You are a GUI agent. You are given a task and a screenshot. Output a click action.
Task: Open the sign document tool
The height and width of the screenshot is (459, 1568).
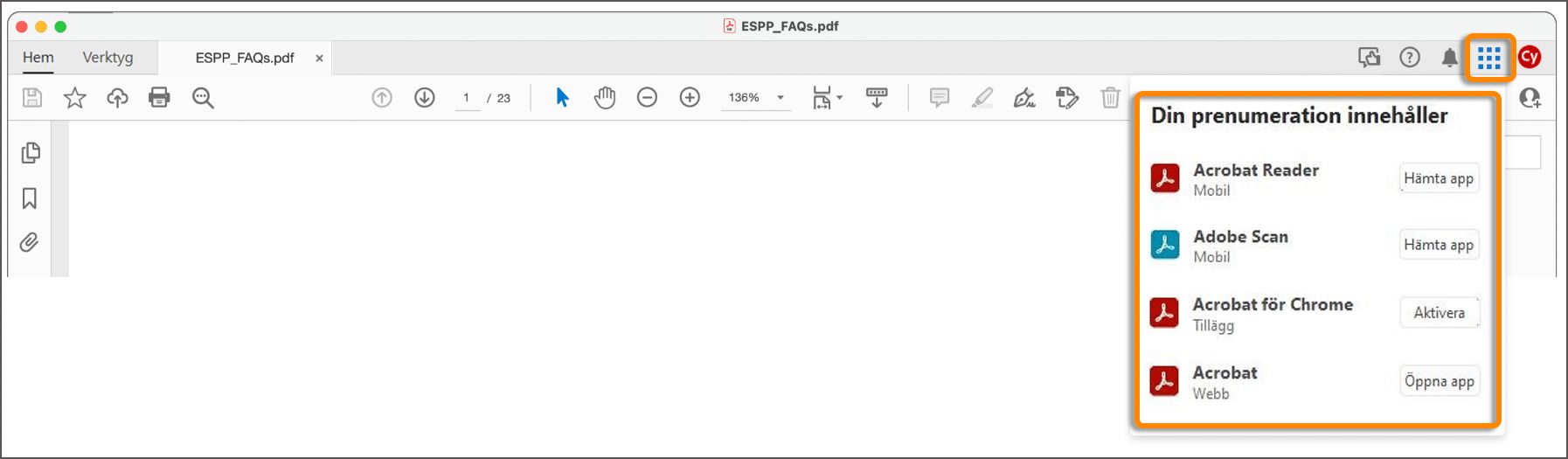coord(1024,98)
